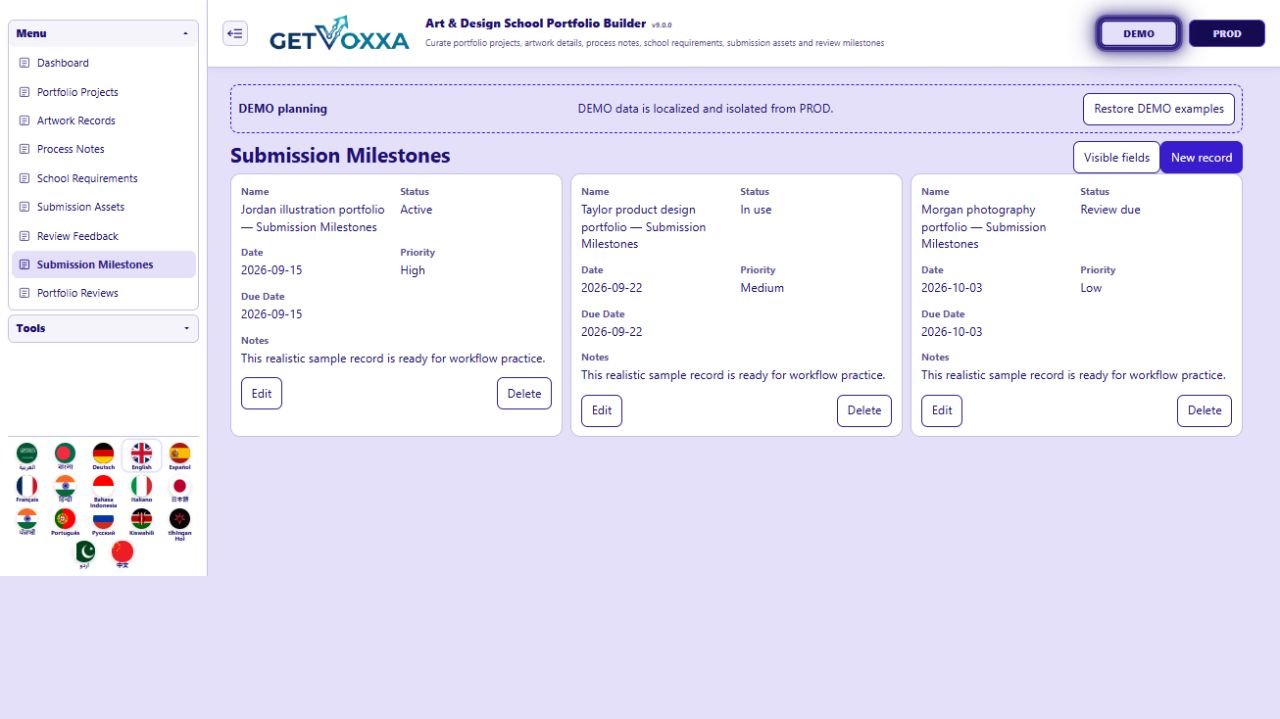
Task: Click the list icon beside Dashboard
Action: [x=25, y=63]
